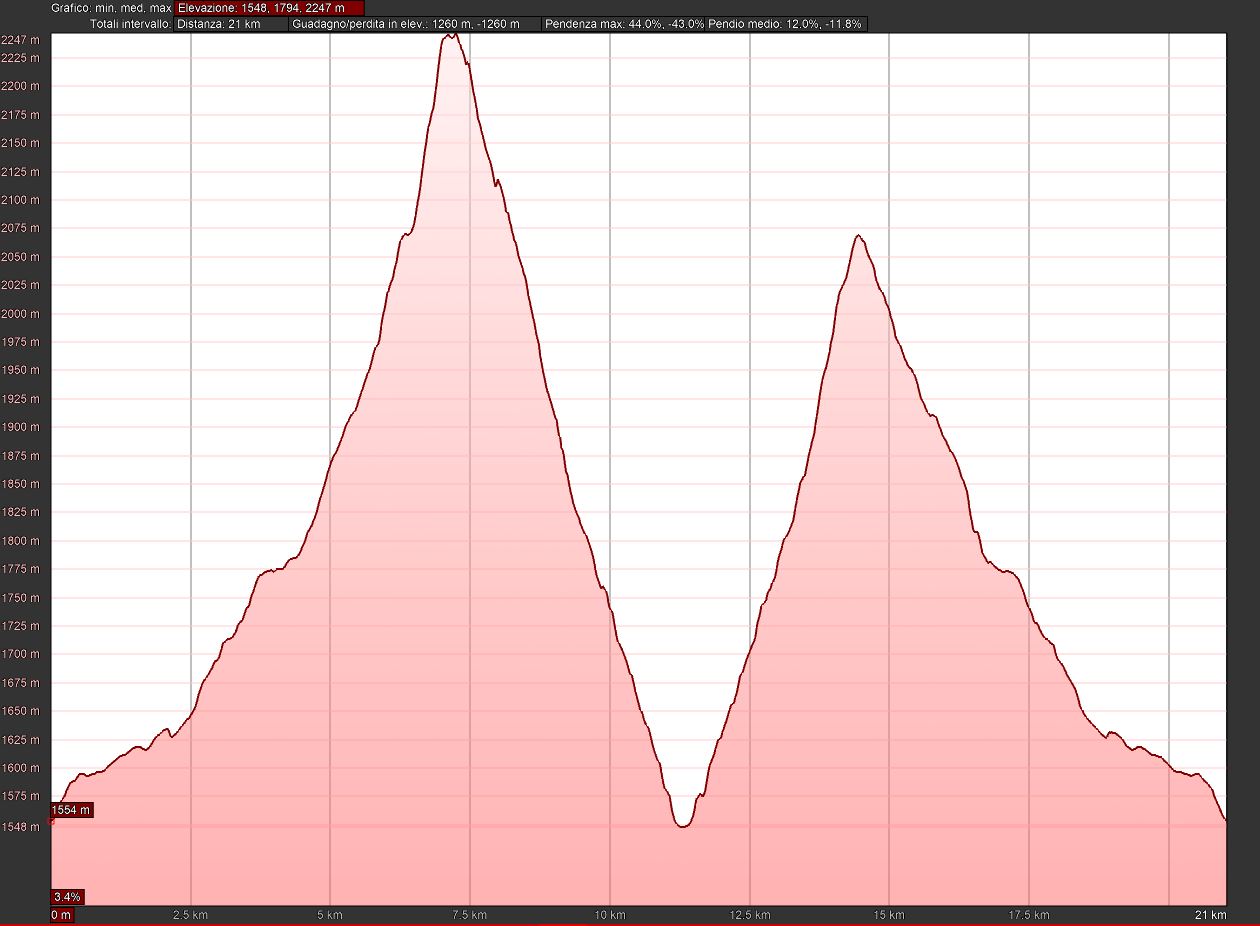Click the 2.5 km distance axis label
Viewport: 1260px width, 926px height.
point(190,915)
